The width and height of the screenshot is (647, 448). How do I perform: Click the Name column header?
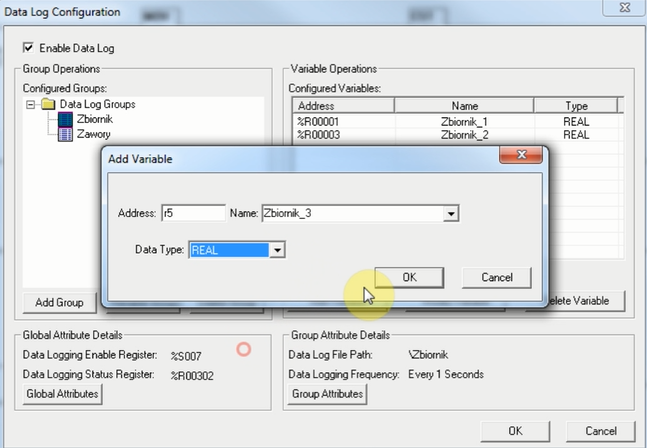pos(464,106)
